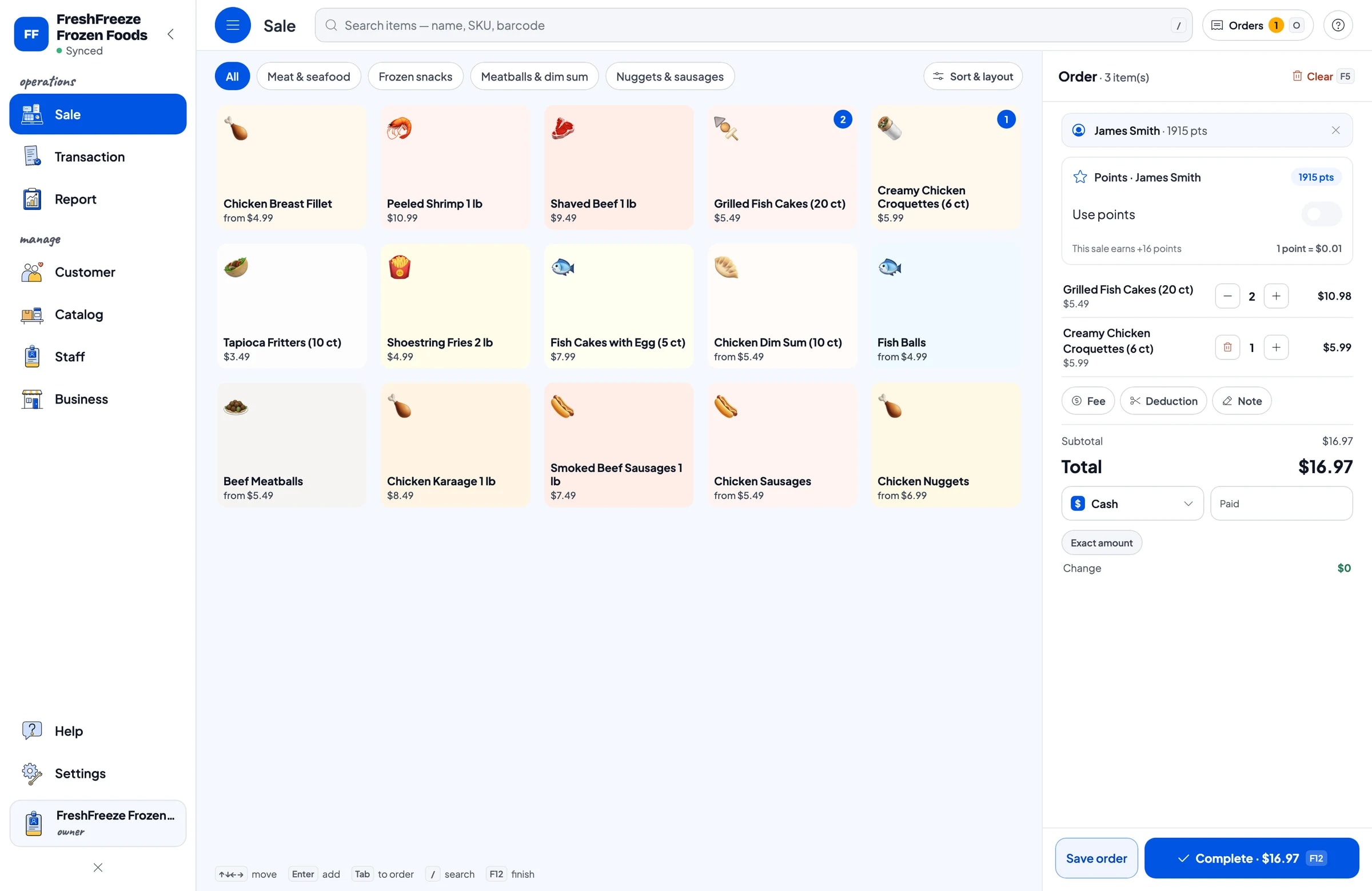Image resolution: width=1372 pixels, height=891 pixels.
Task: Filter by Nuggets & sausages
Action: click(x=669, y=77)
